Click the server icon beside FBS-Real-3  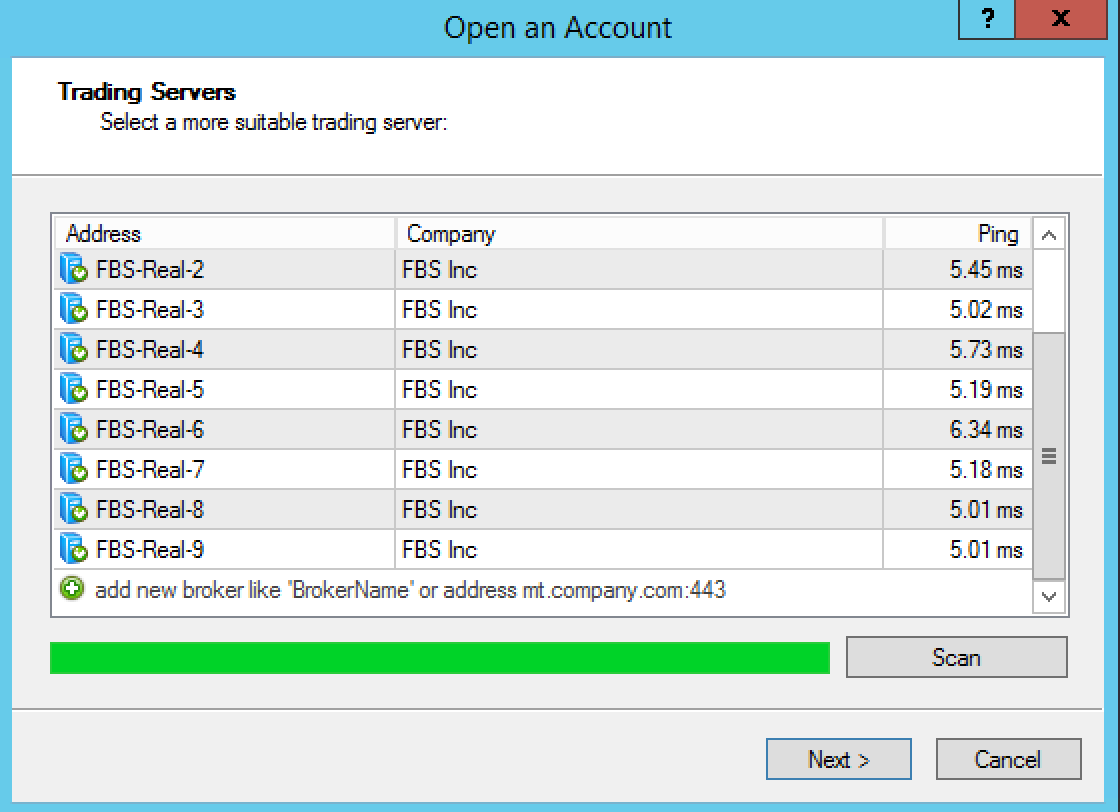coord(74,309)
